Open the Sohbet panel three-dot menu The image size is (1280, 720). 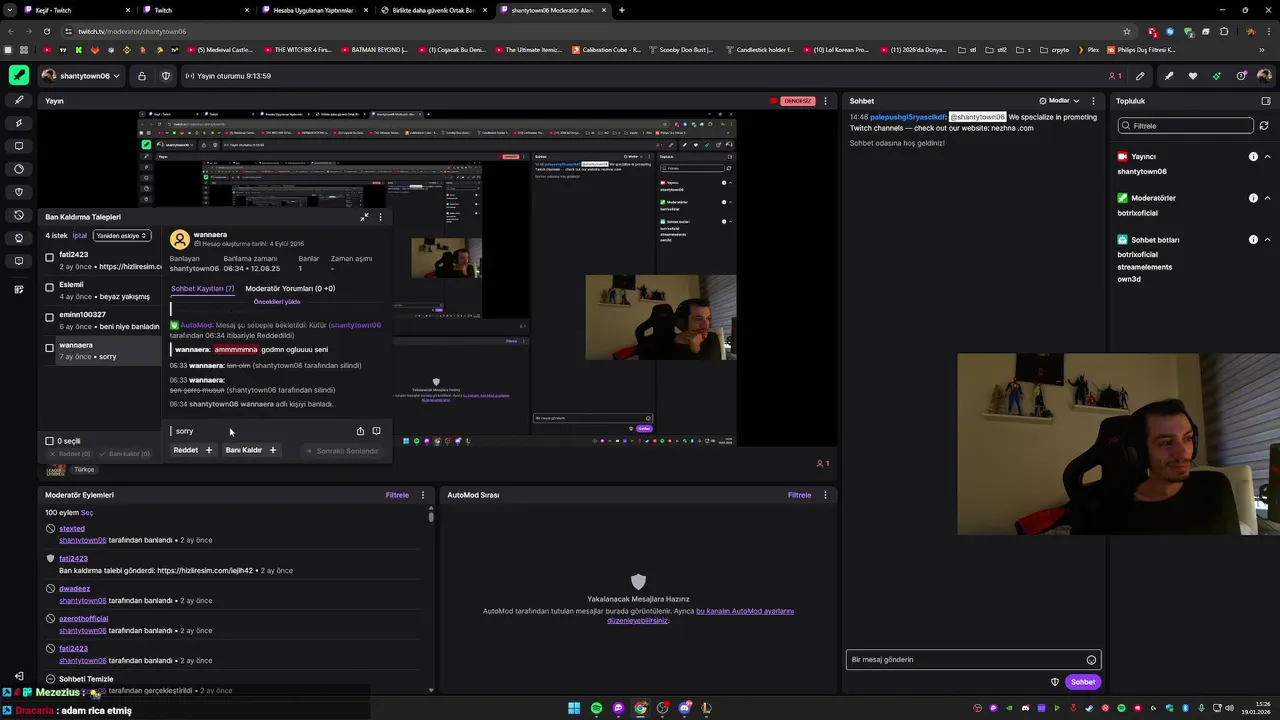(1093, 101)
